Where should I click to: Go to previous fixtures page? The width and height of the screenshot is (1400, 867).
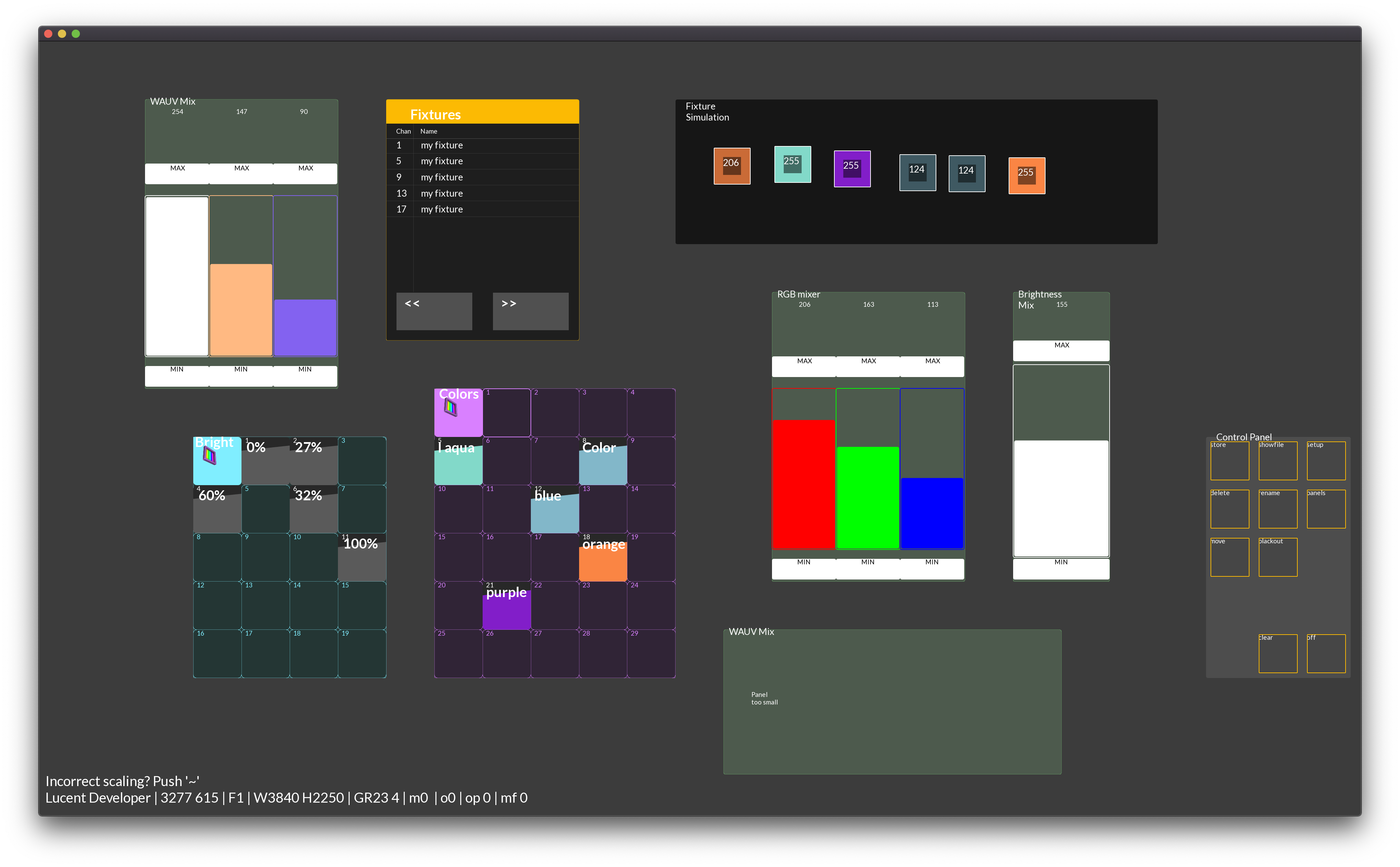point(434,311)
